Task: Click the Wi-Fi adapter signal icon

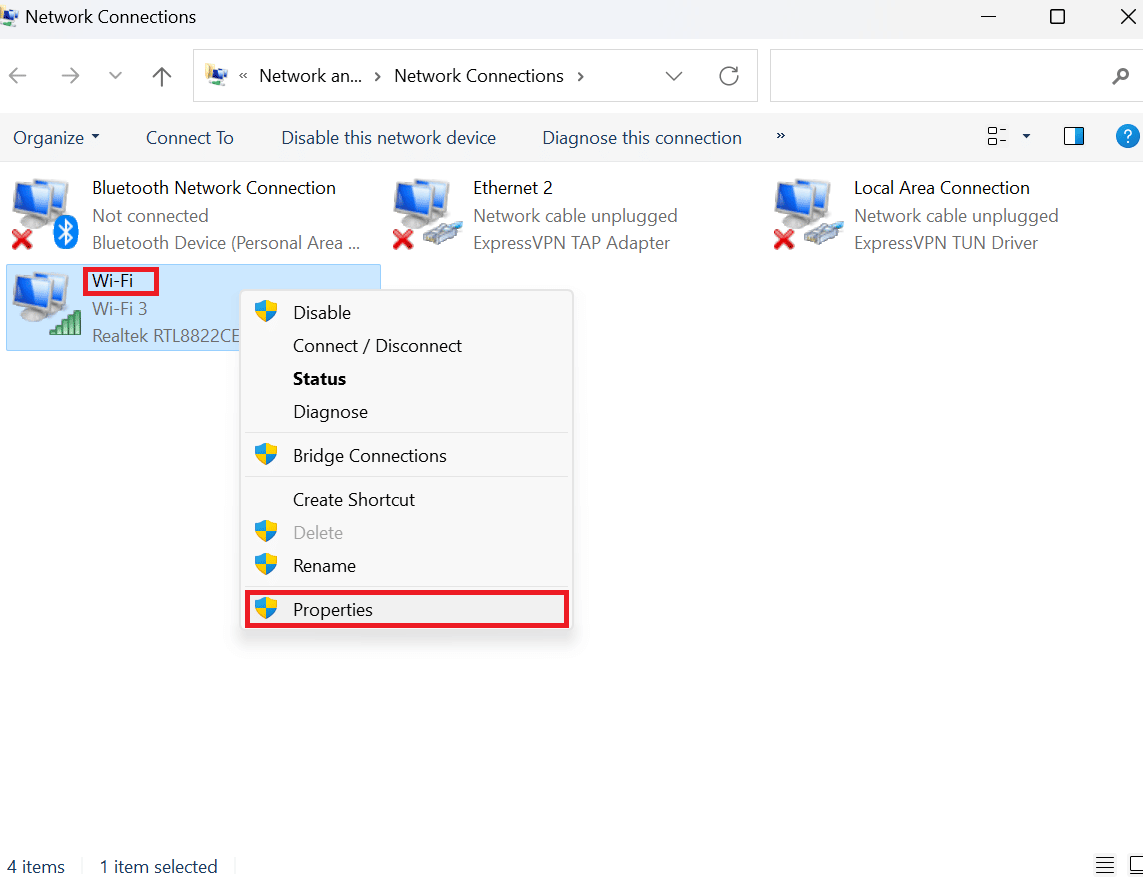Action: (44, 307)
